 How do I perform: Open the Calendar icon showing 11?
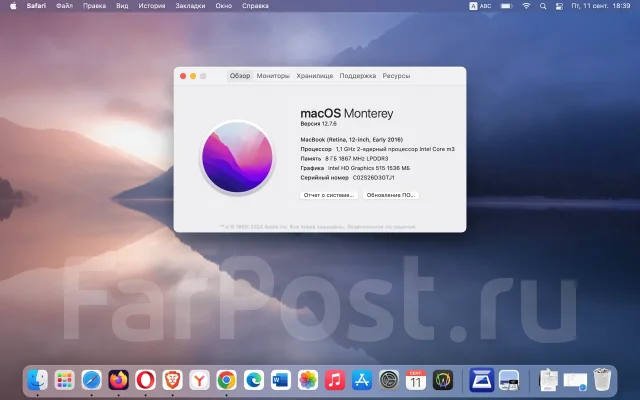tap(416, 380)
